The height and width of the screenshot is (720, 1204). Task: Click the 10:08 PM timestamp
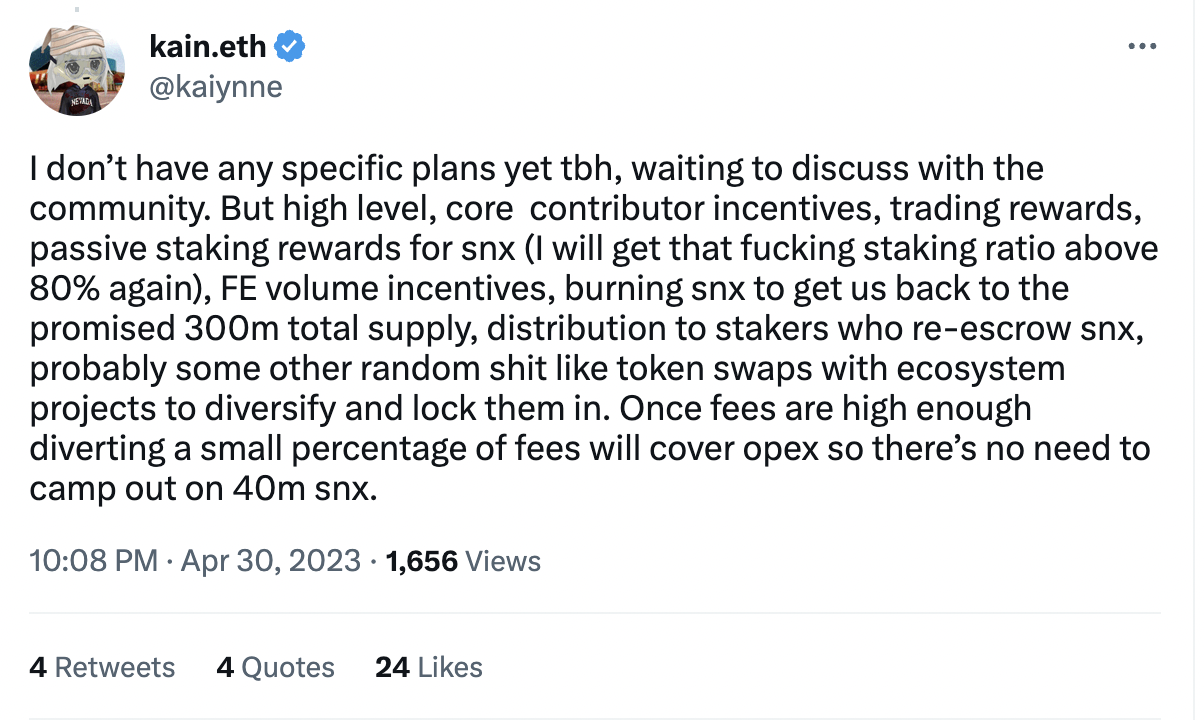pyautogui.click(x=94, y=561)
